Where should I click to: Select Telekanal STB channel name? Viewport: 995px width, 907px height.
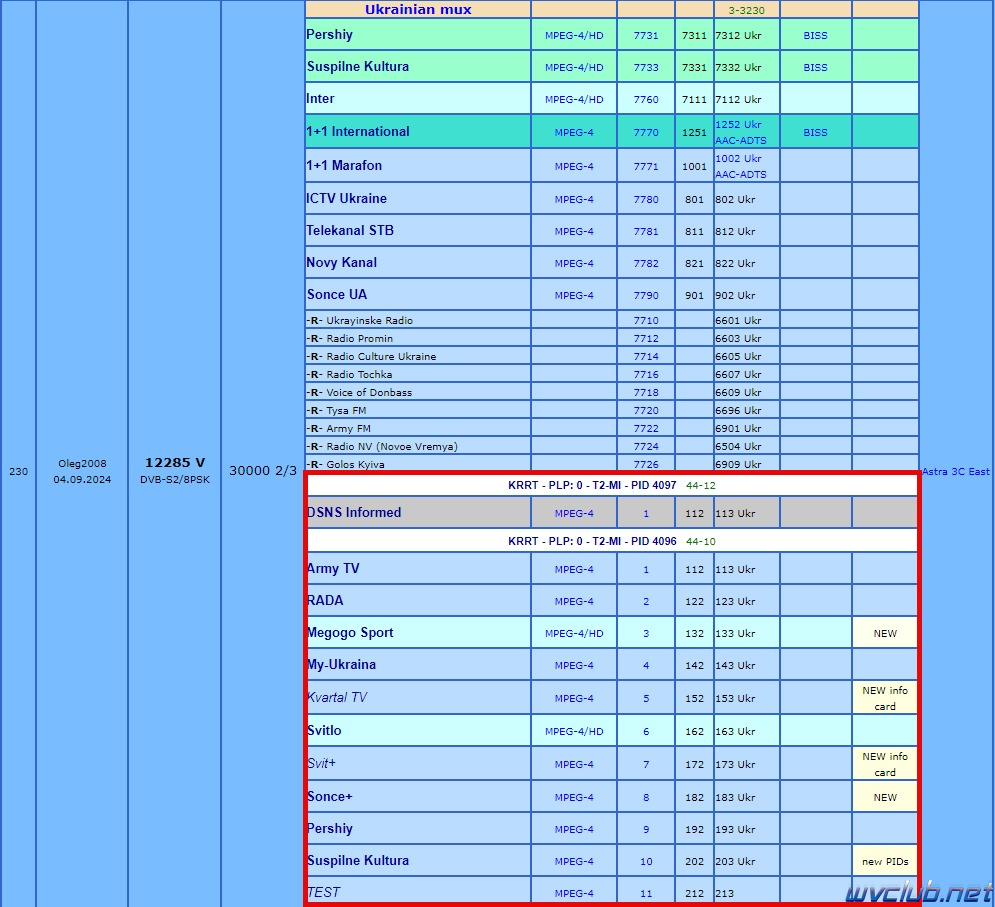(350, 231)
